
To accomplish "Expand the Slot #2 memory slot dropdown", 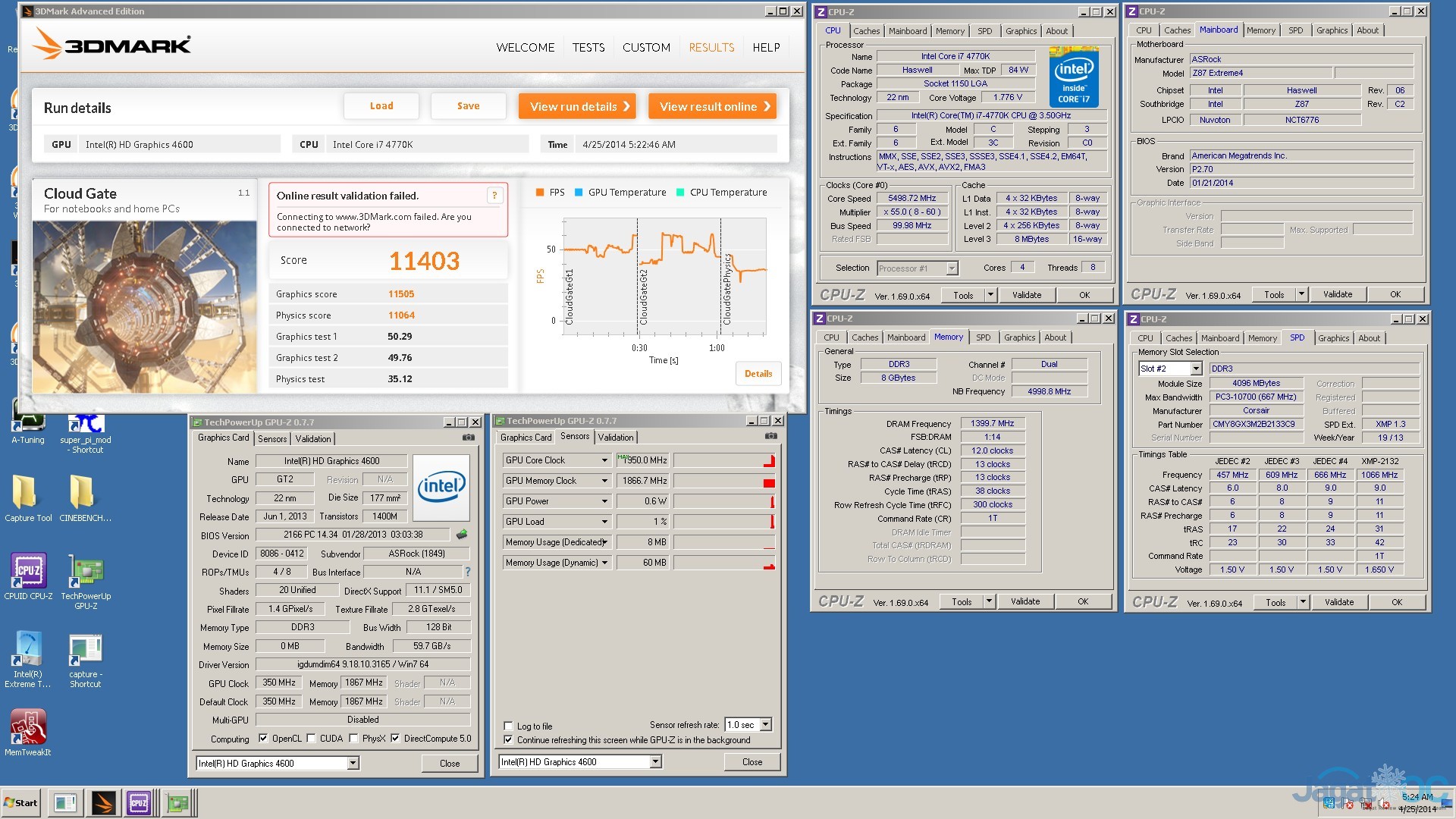I will (1195, 369).
